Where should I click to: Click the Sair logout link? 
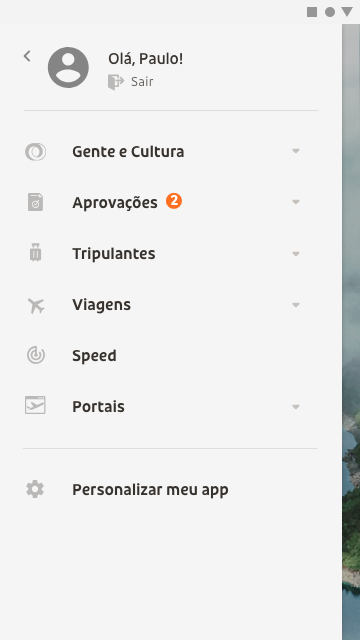pyautogui.click(x=142, y=82)
